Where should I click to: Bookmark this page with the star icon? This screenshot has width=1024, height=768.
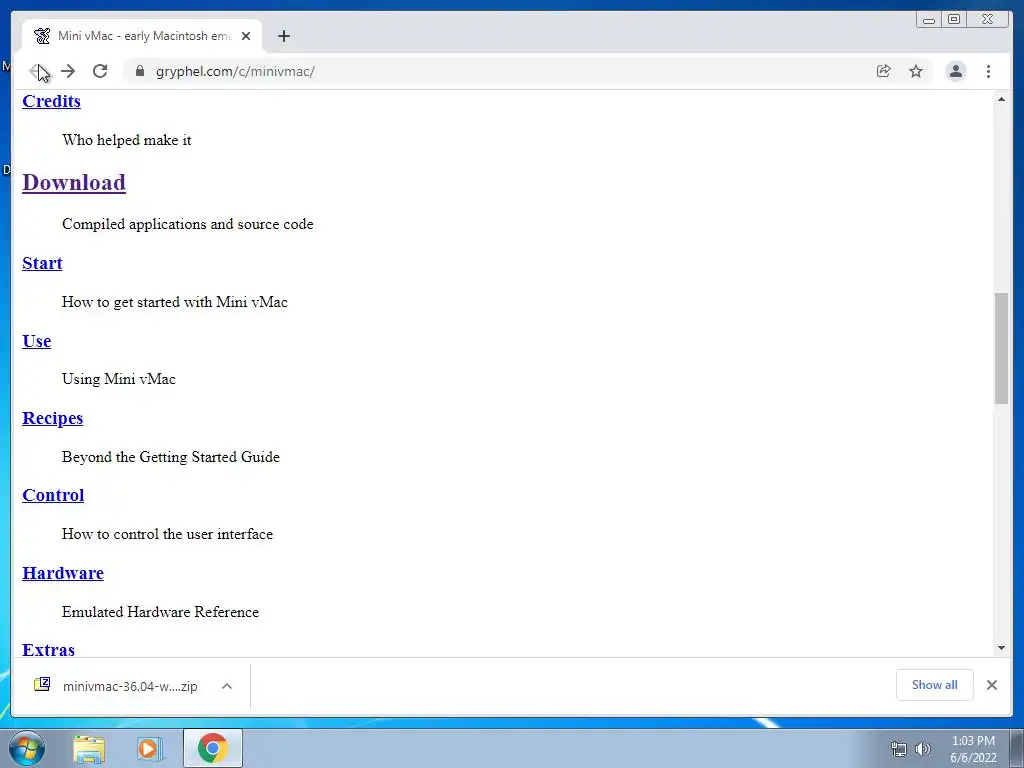(916, 71)
